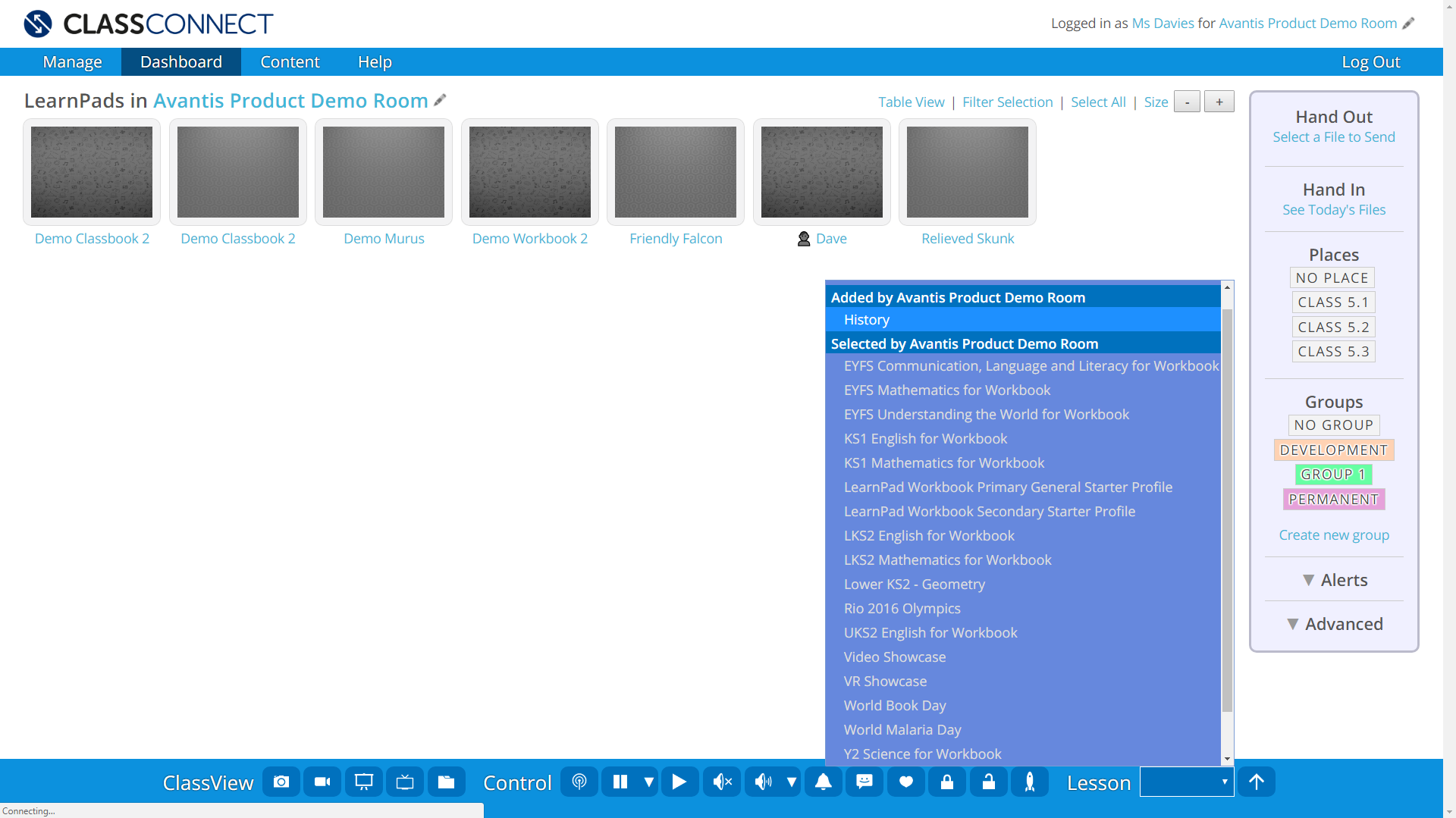Image resolution: width=1456 pixels, height=818 pixels.
Task: Select World Book Day lesson
Action: (x=1023, y=706)
